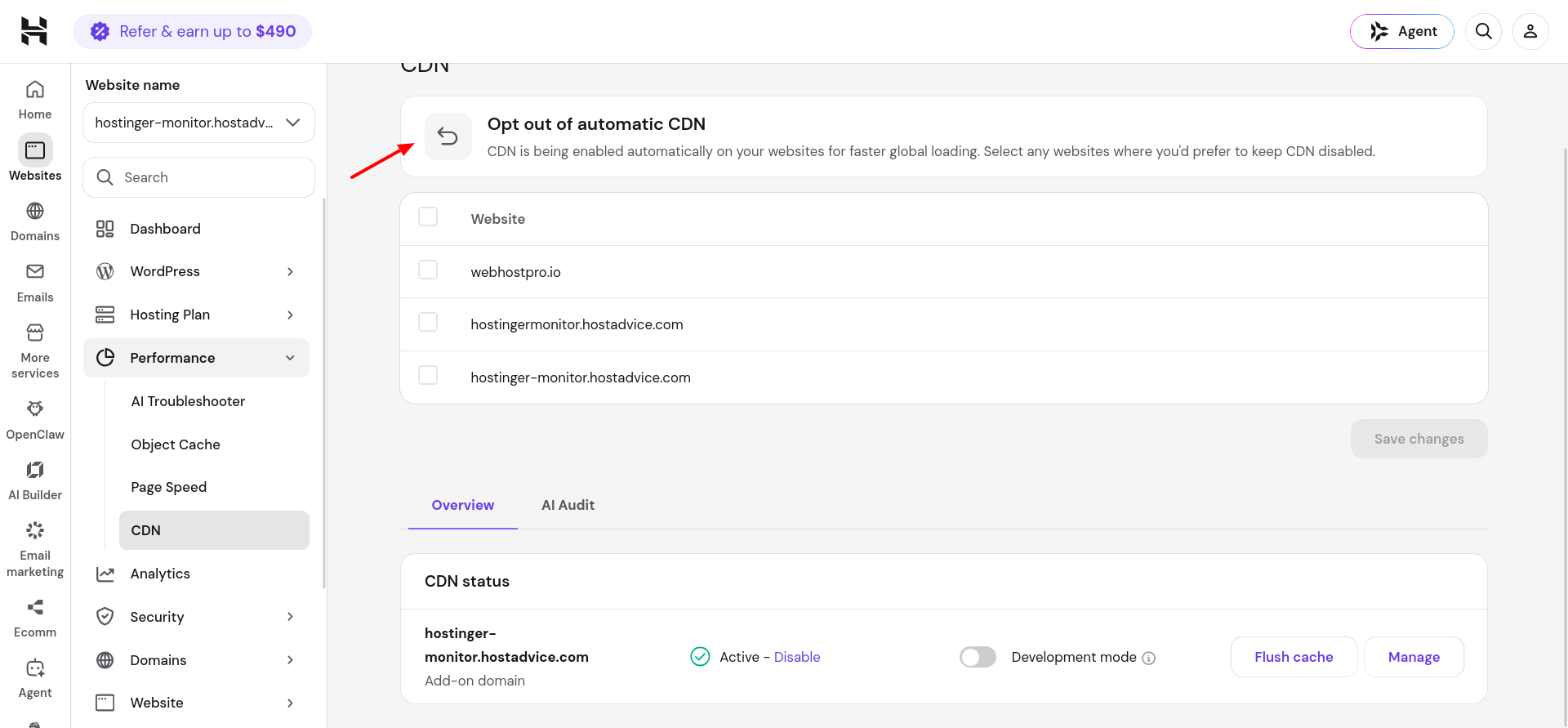Viewport: 1568px width, 728px height.
Task: Click the top-bar search magnifier icon
Action: point(1484,31)
